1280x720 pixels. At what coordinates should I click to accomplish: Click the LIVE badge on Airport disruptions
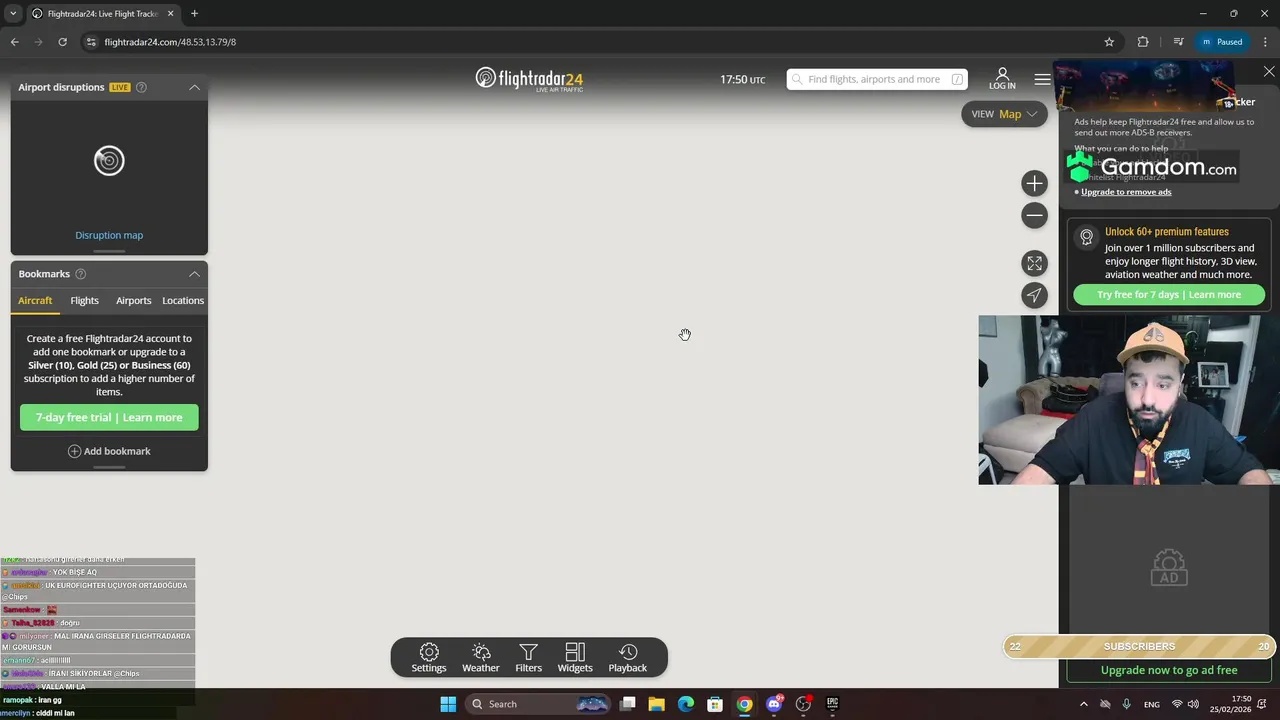click(119, 87)
